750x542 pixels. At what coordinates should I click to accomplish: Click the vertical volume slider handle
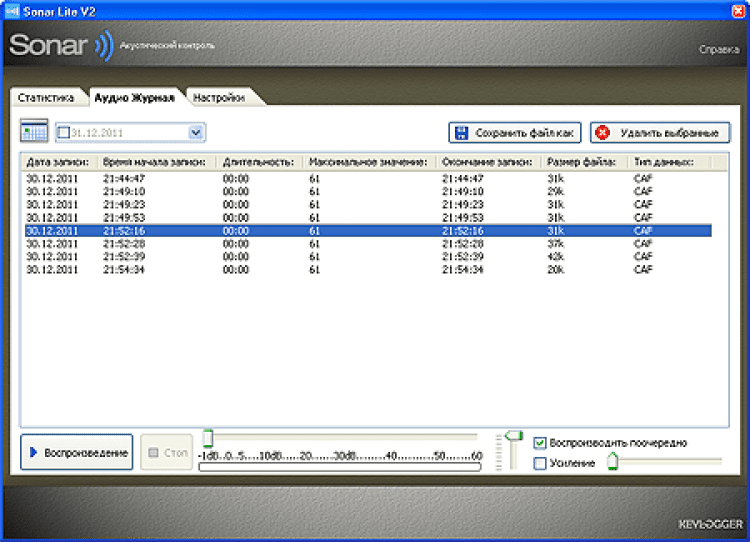(513, 435)
